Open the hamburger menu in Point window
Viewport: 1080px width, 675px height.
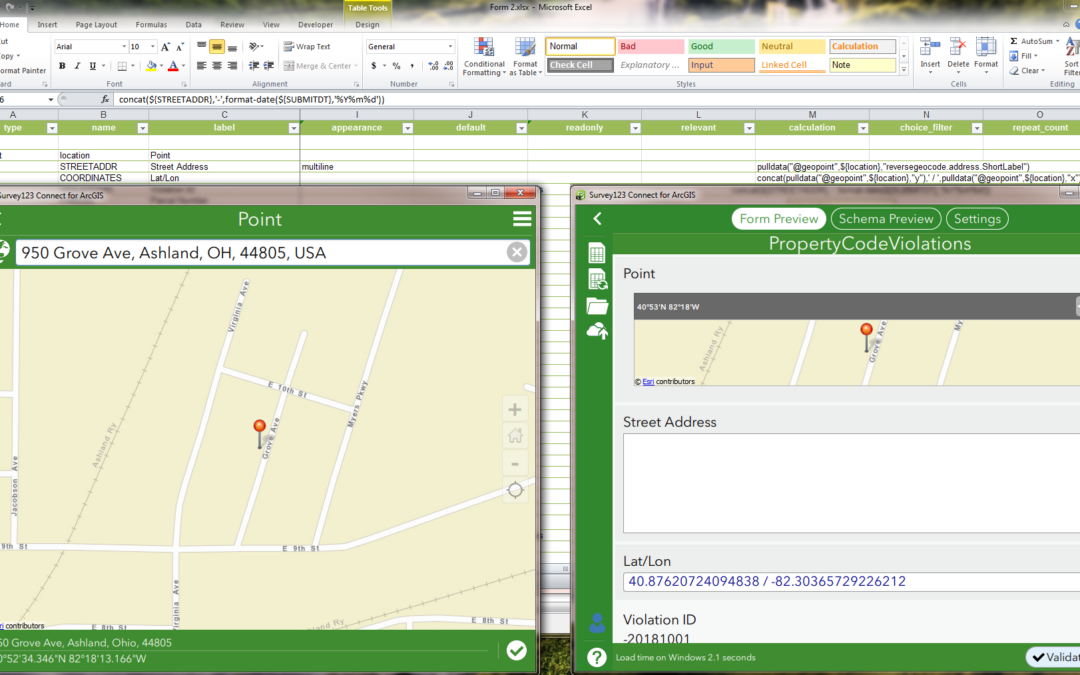(x=522, y=219)
